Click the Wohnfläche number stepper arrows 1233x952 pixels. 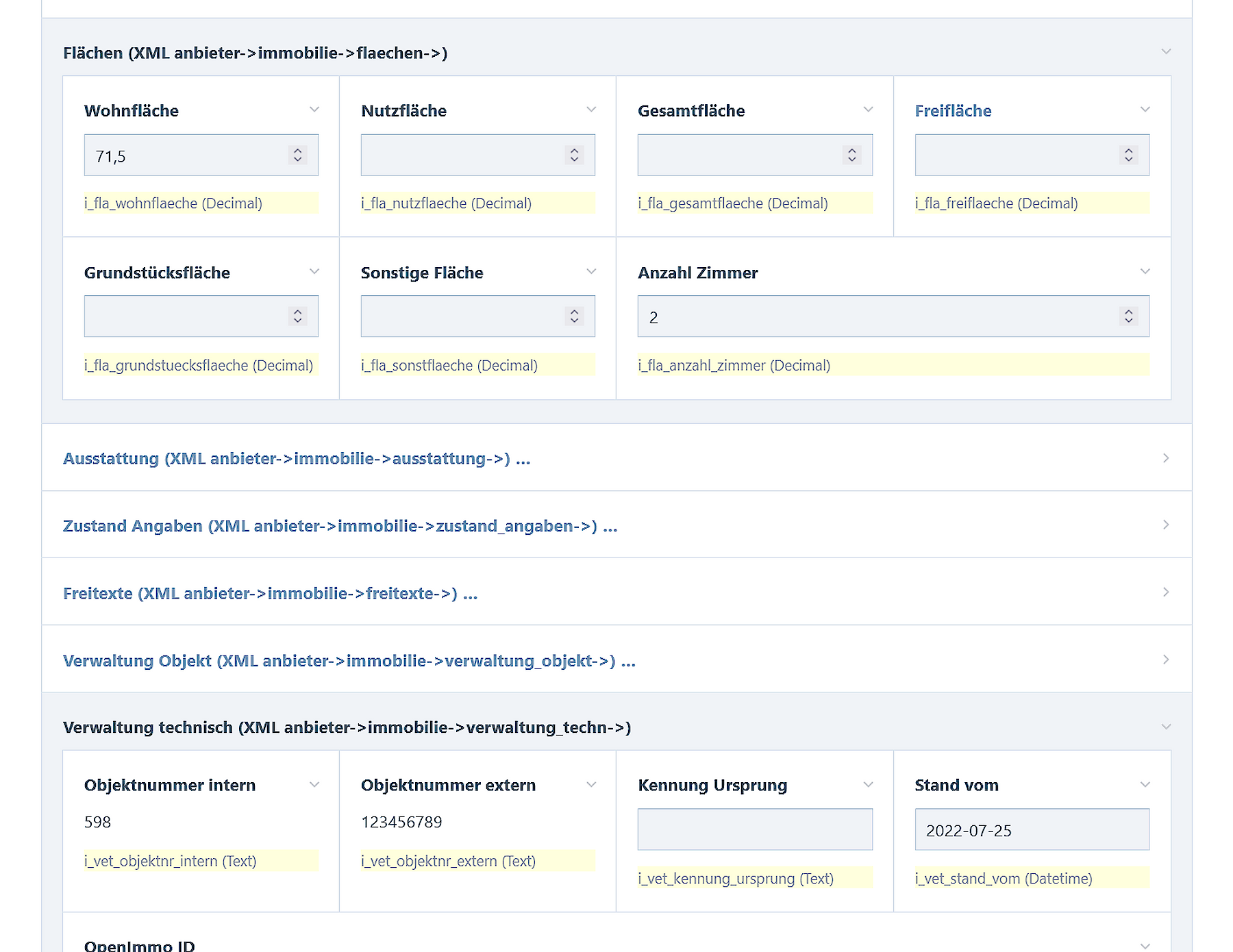pyautogui.click(x=297, y=155)
